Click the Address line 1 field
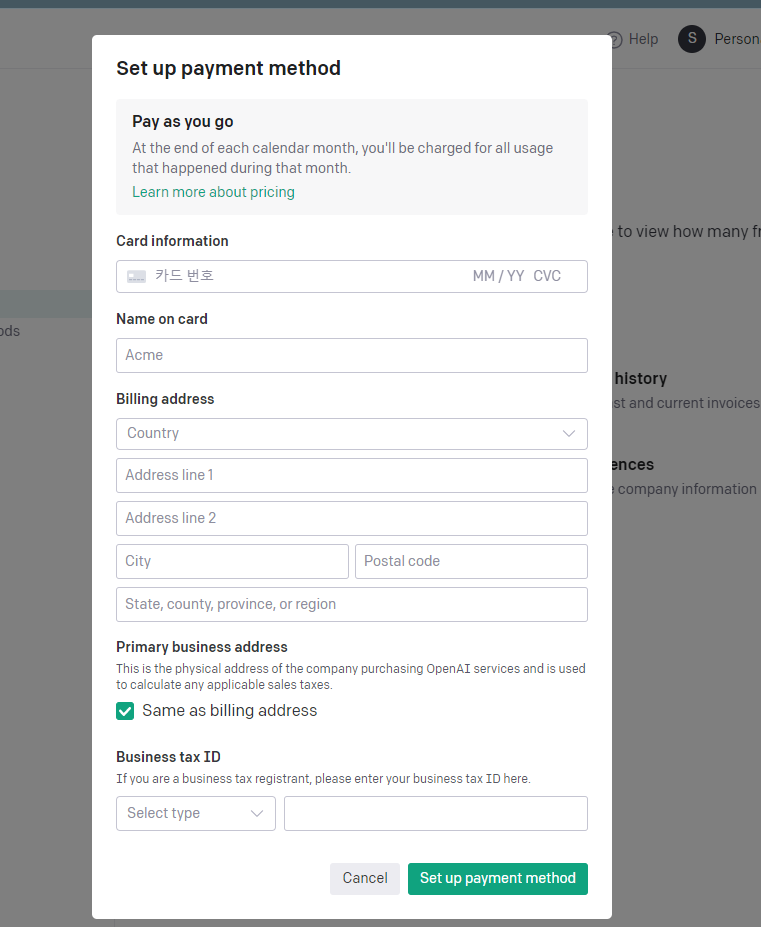The image size is (761, 927). pos(352,475)
